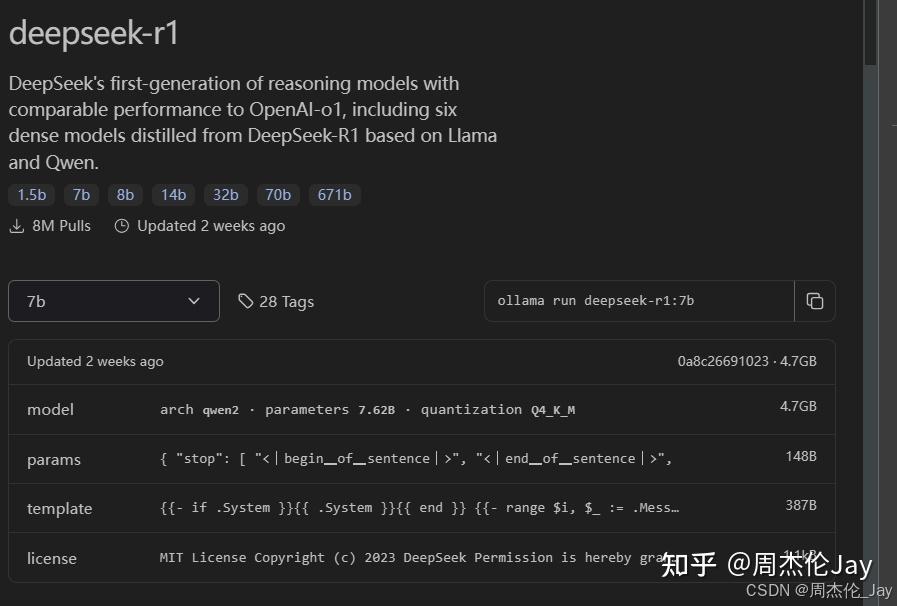Viewport: 897px width, 606px height.
Task: Select the 671b size tag
Action: tap(334, 195)
